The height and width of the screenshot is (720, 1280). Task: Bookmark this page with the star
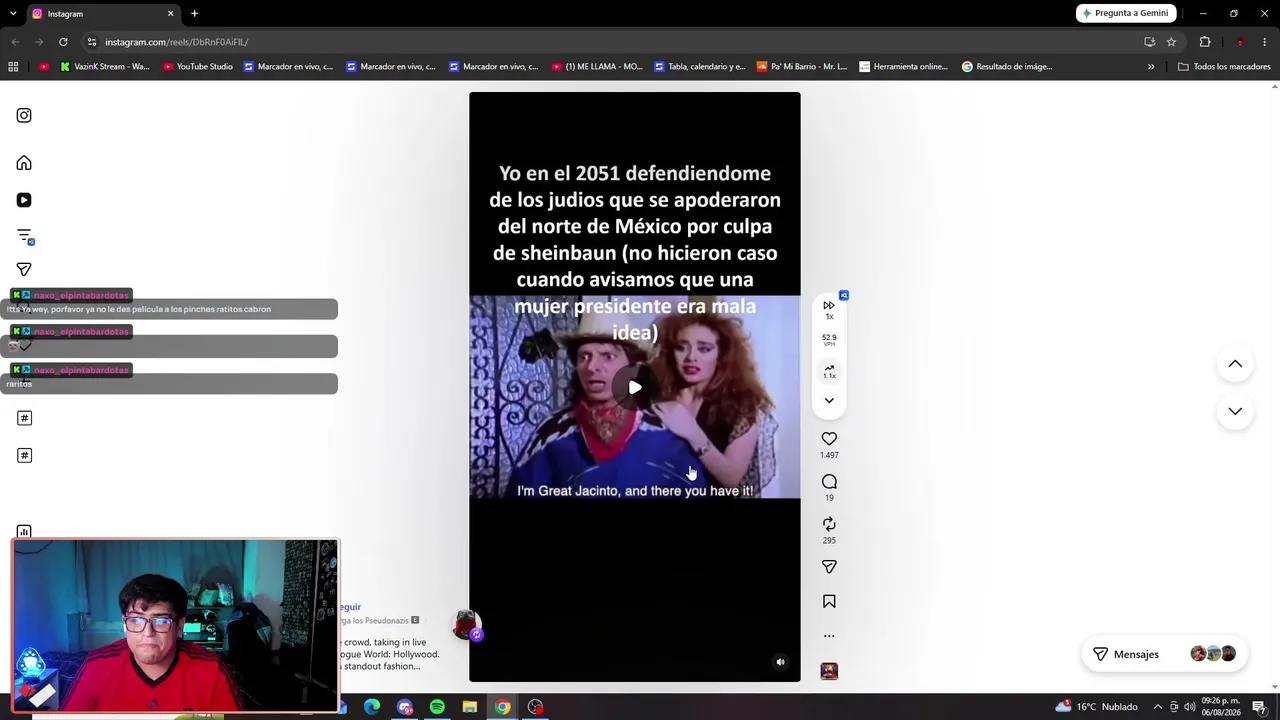pos(1171,42)
